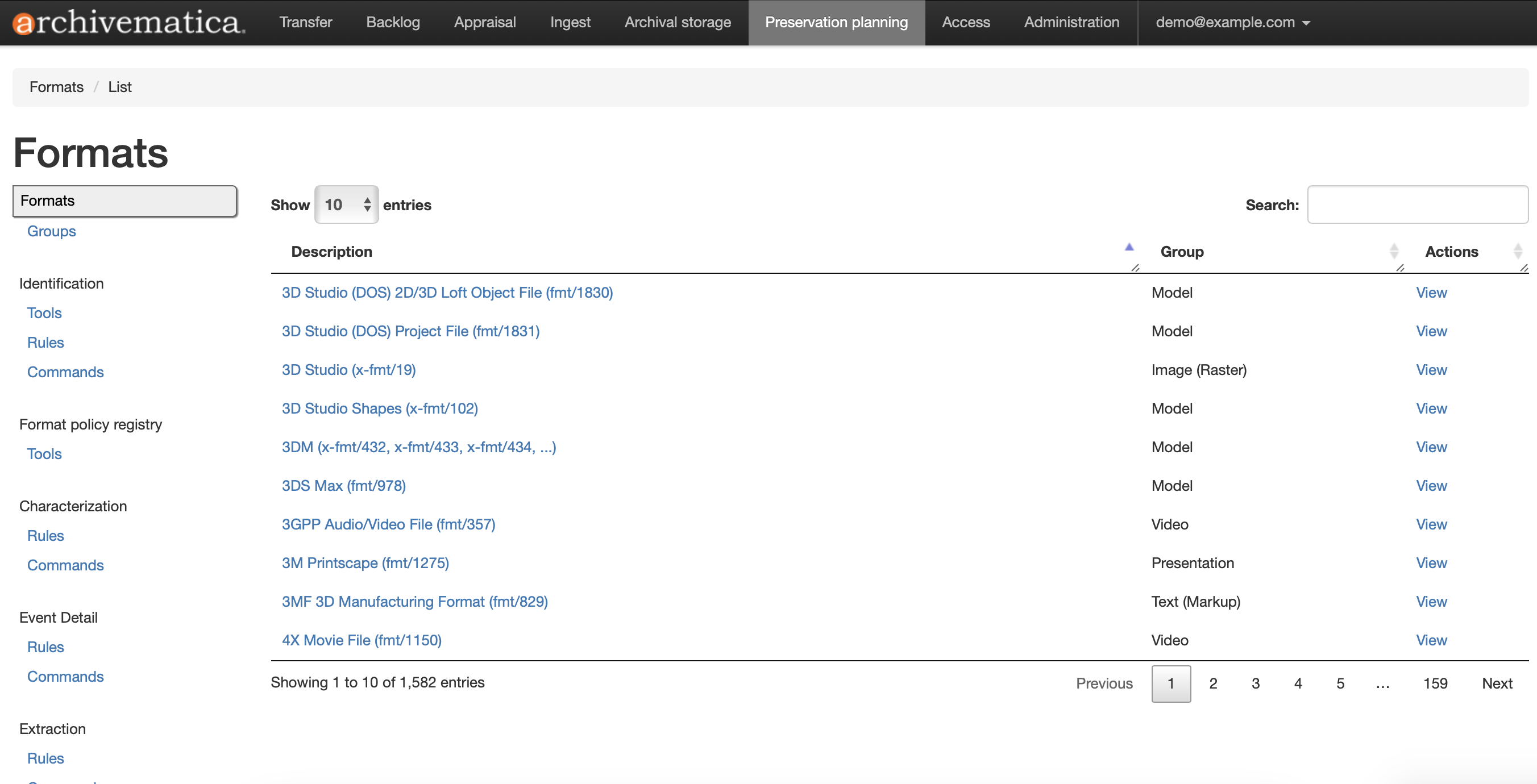Screen dimensions: 1537x784
Task: Open the Administration tab
Action: [1071, 23]
